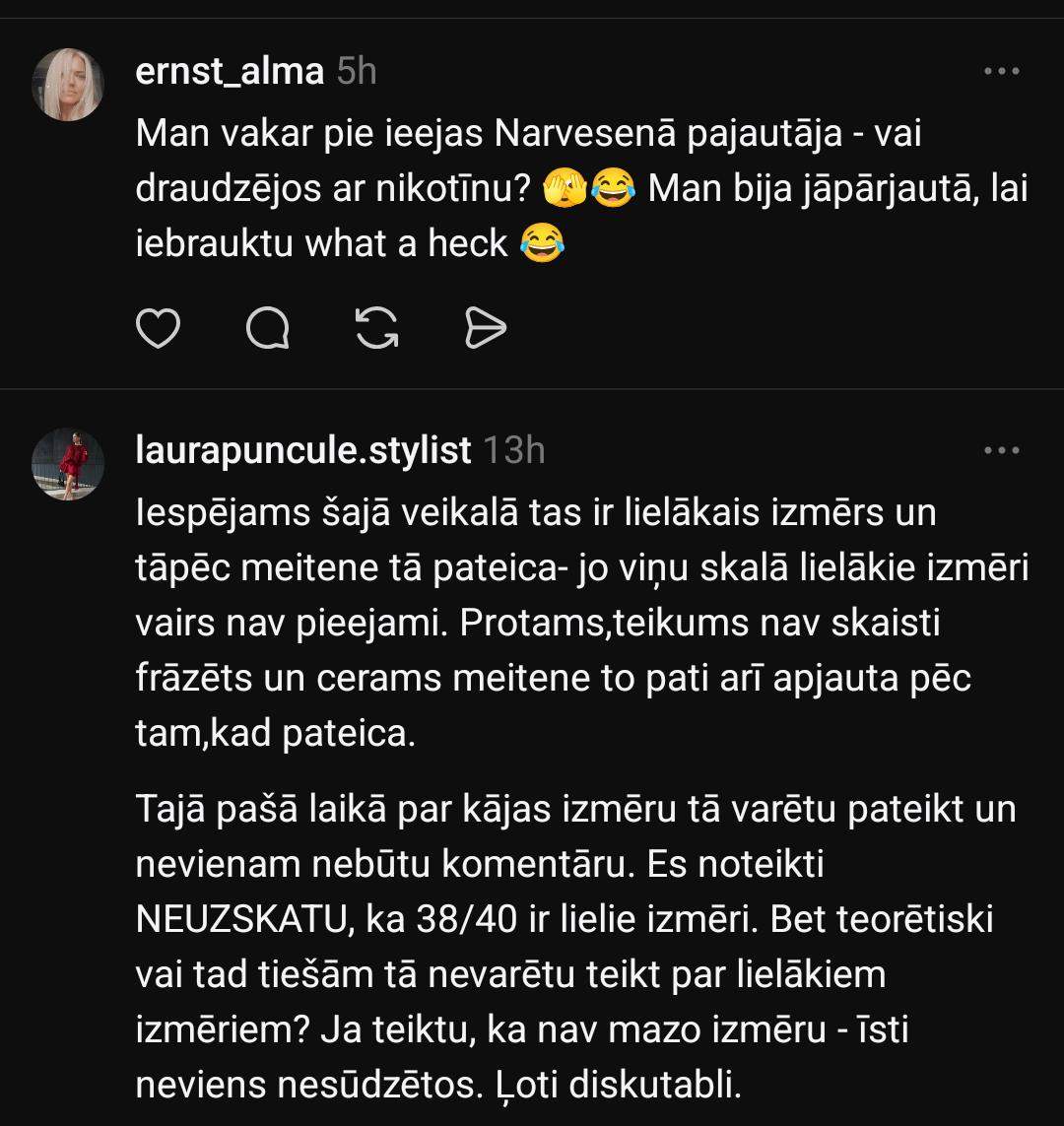The width and height of the screenshot is (1064, 1126).
Task: Open the three-dot menu on ernst_alma's post
Action: coord(1002,72)
